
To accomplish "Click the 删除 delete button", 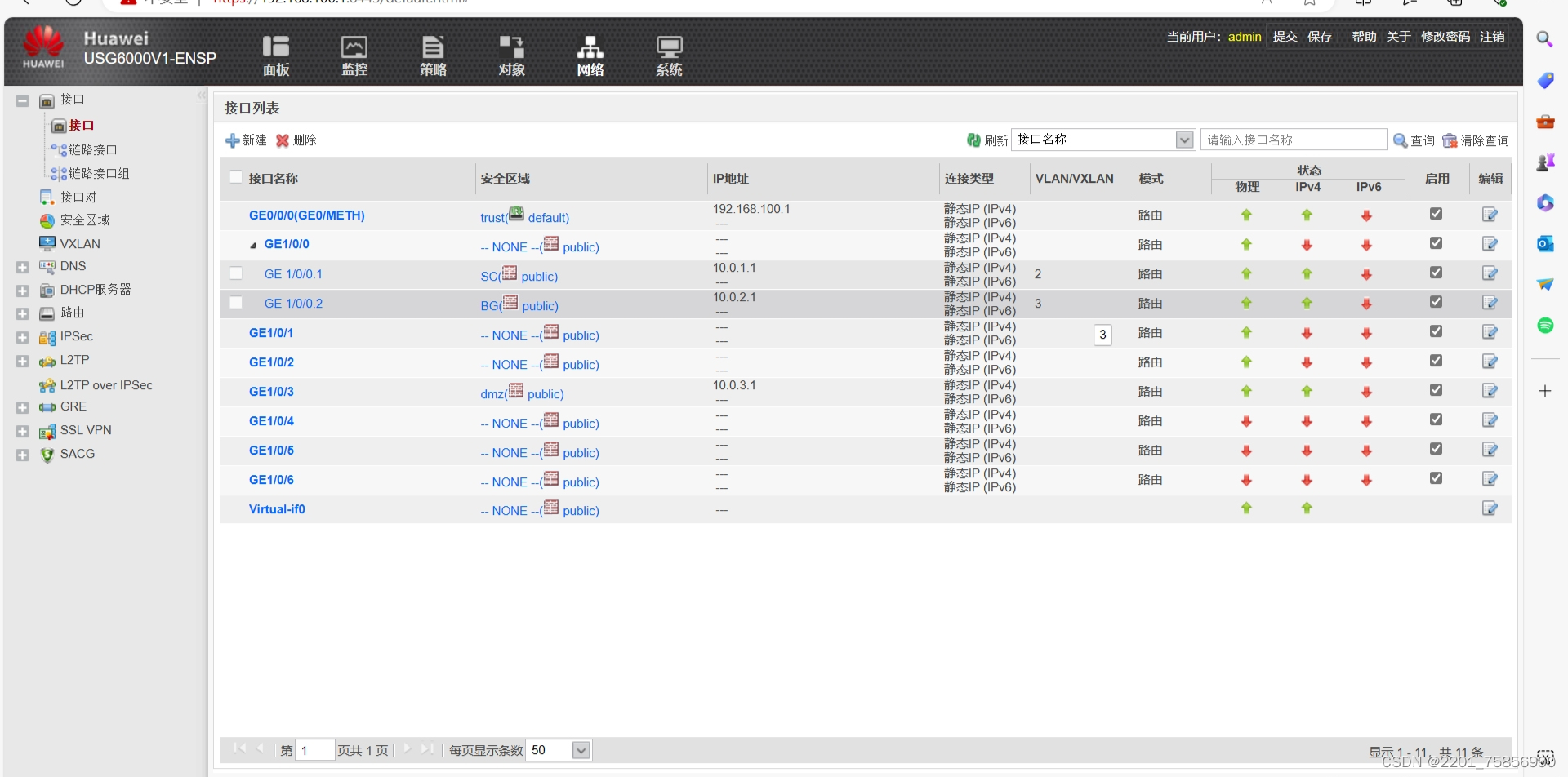I will (296, 140).
